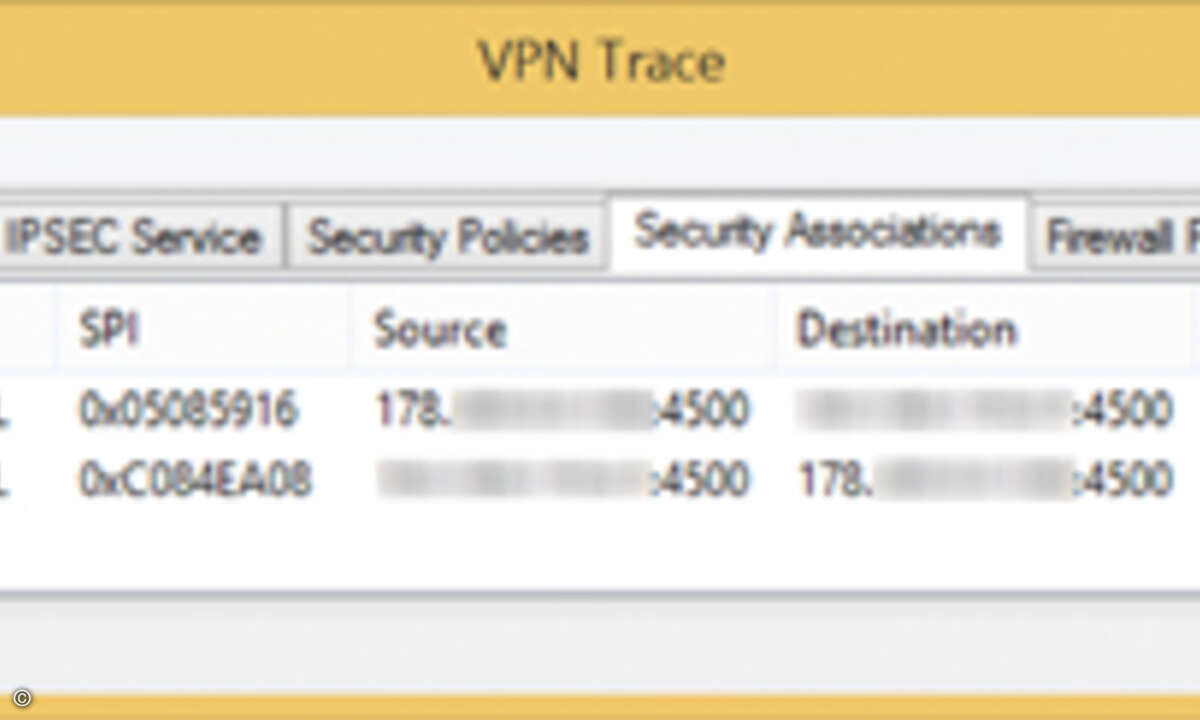The height and width of the screenshot is (720, 1200).
Task: Sort by the Destination column header
Action: click(x=985, y=329)
